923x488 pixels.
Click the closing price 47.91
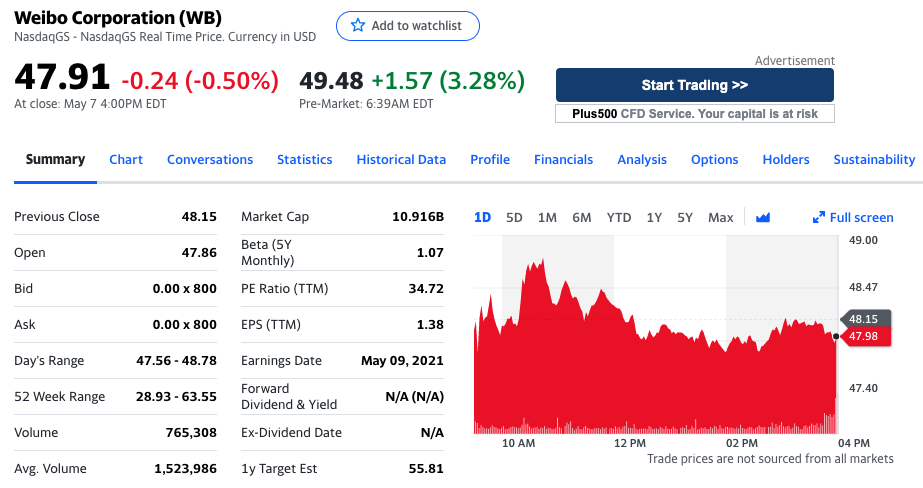62,77
